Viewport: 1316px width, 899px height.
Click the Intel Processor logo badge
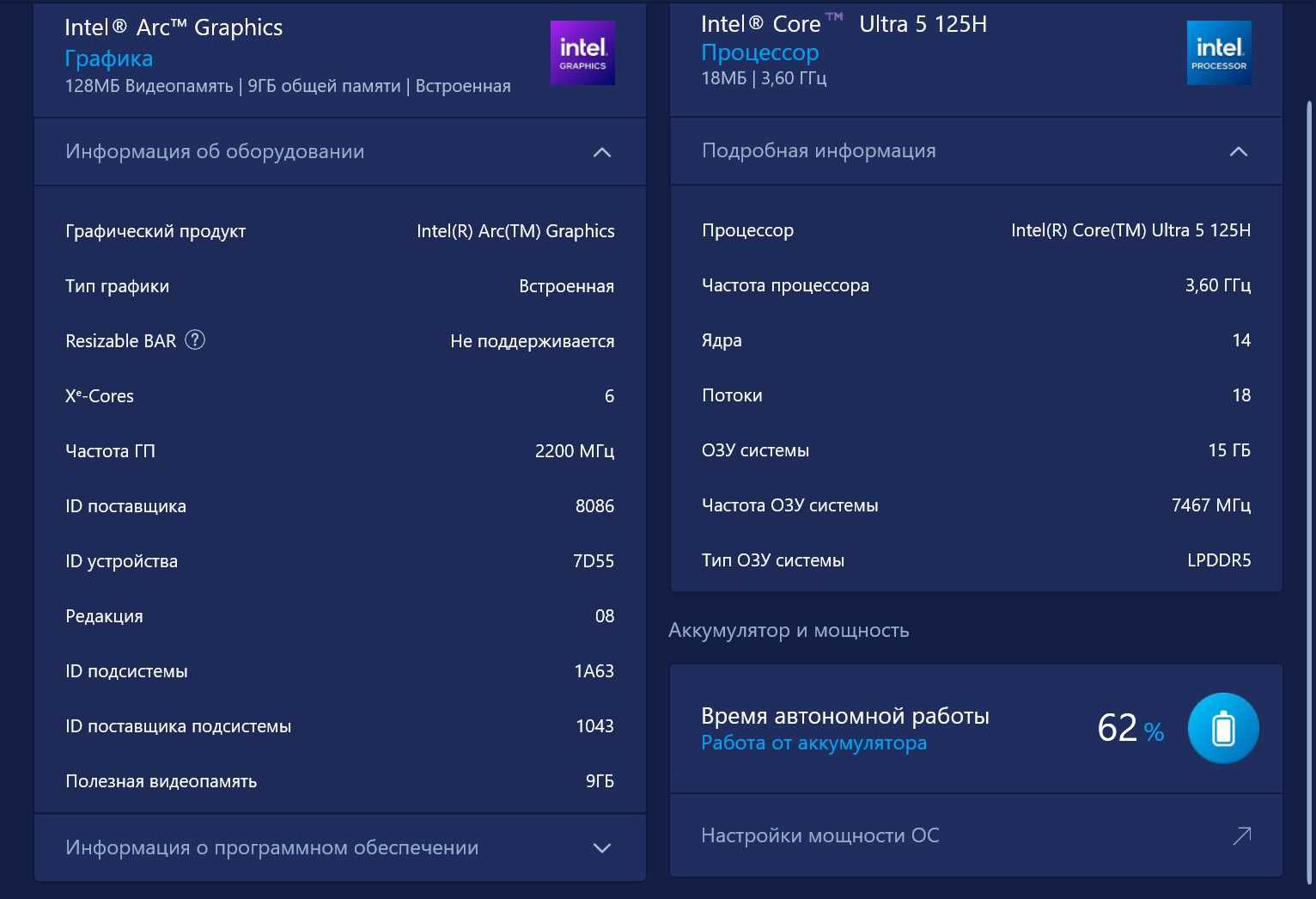(1219, 52)
